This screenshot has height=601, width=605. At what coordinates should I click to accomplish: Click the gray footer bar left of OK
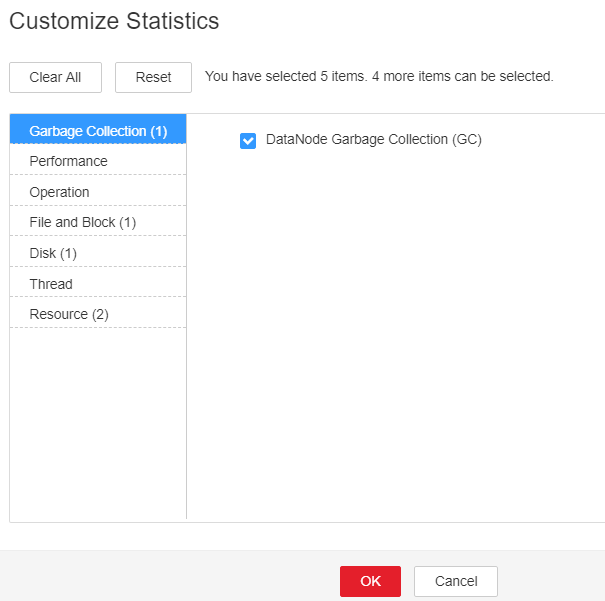click(170, 576)
